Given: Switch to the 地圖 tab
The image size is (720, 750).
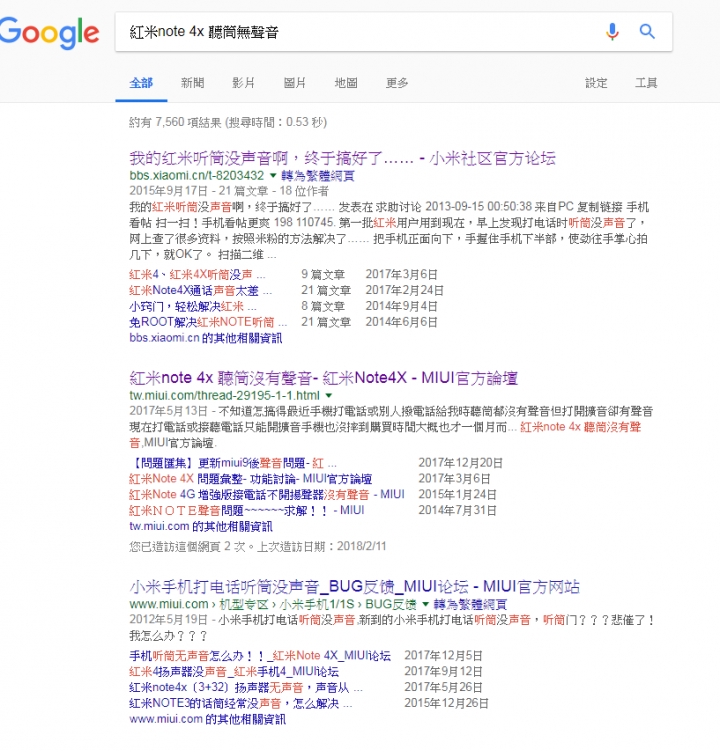Looking at the screenshot, I should (346, 83).
